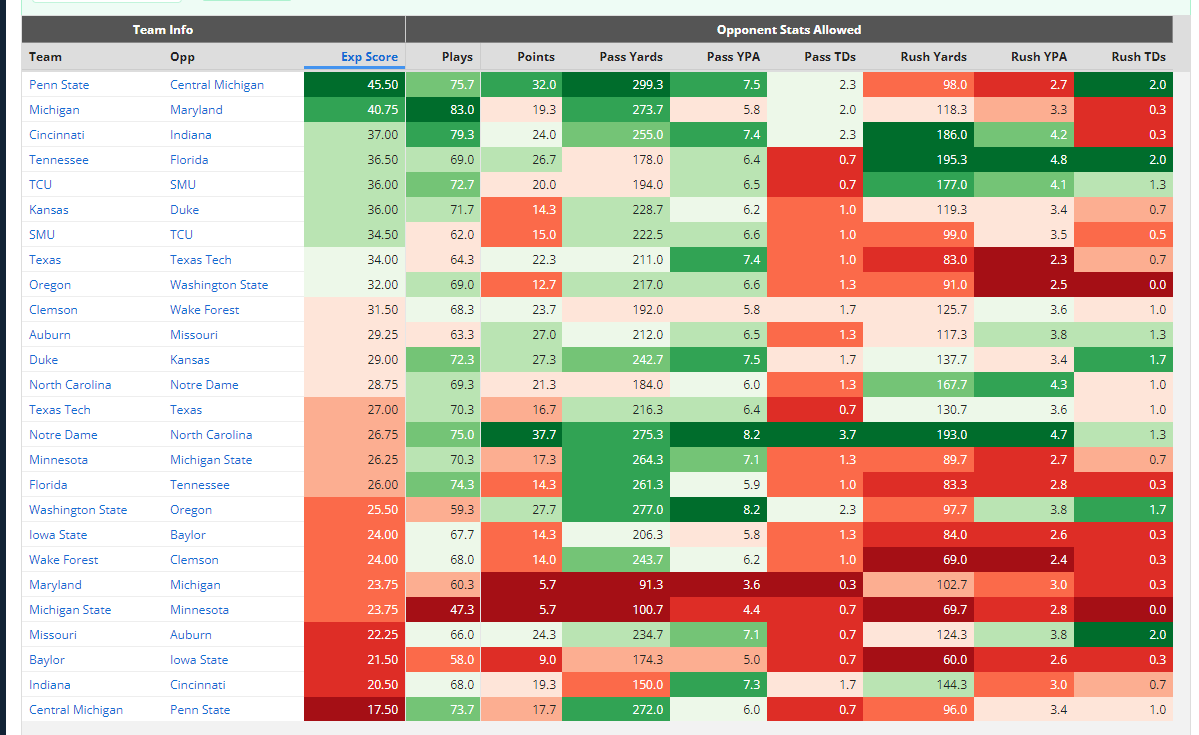1199x735 pixels.
Task: Select Central Michigan's Exp Score cell 17.50
Action: 354,710
